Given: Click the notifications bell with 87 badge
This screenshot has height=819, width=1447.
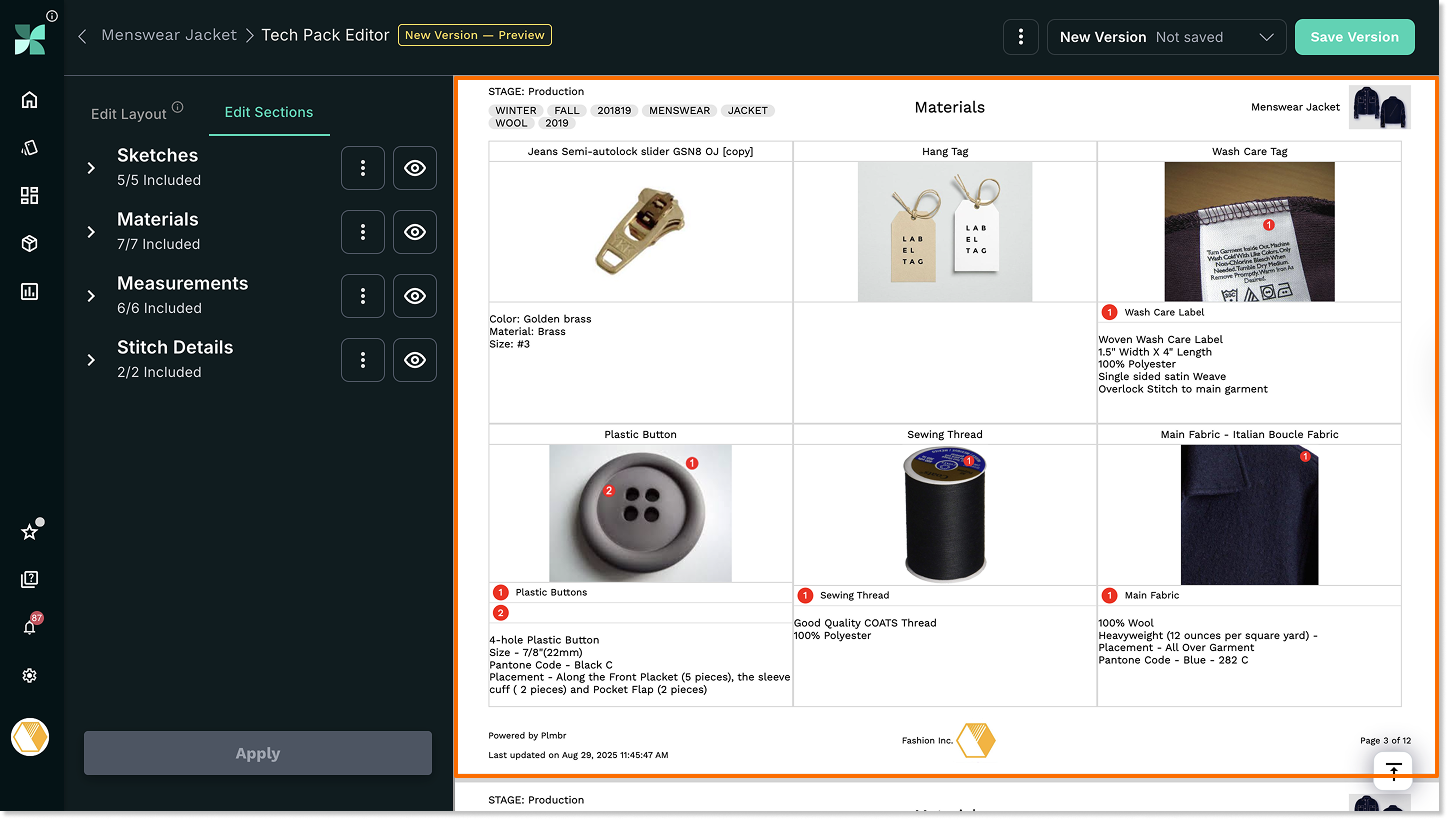Looking at the screenshot, I should click(29, 627).
